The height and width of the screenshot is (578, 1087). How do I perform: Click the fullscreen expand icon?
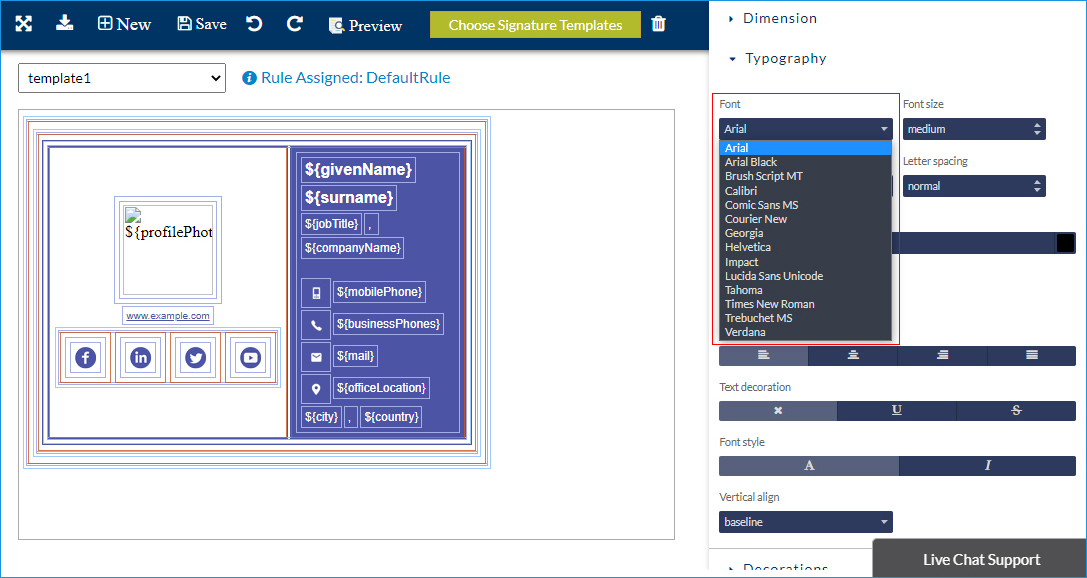click(x=24, y=24)
